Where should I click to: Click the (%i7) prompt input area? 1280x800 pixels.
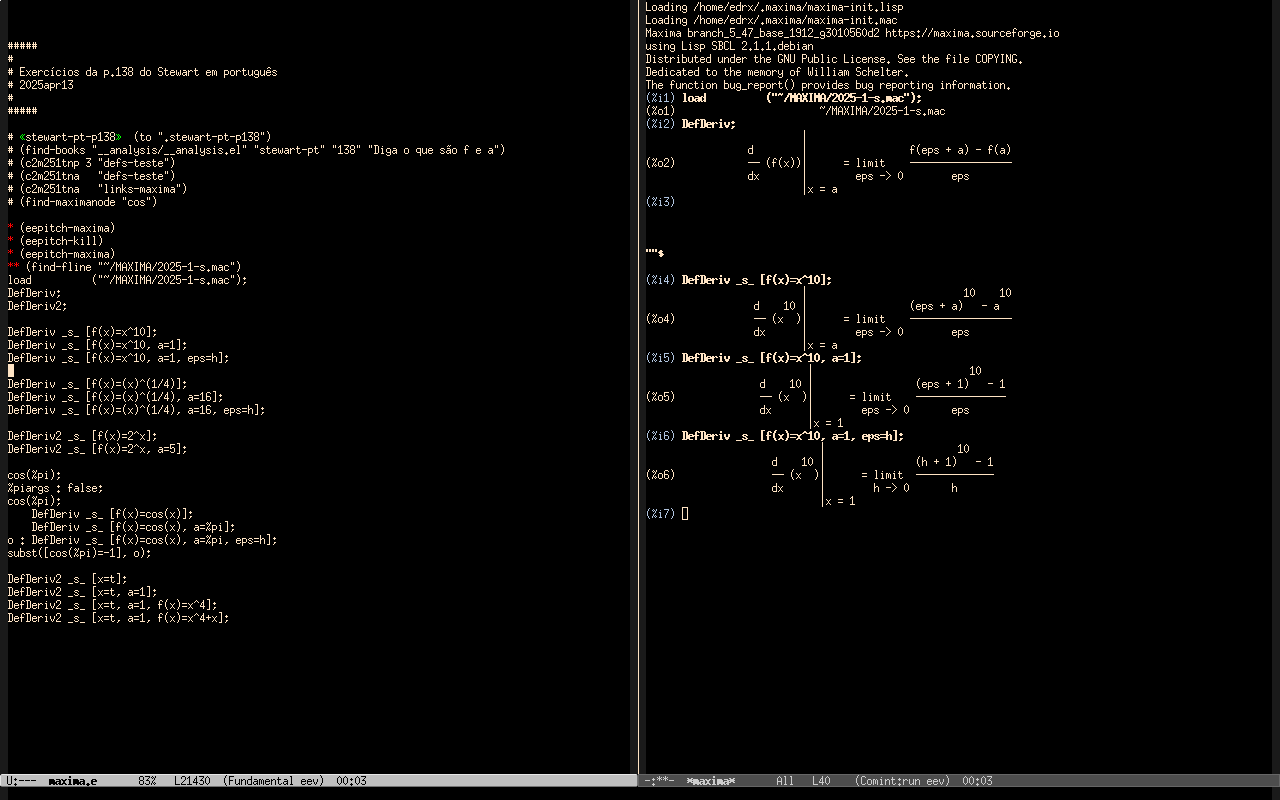click(x=685, y=514)
